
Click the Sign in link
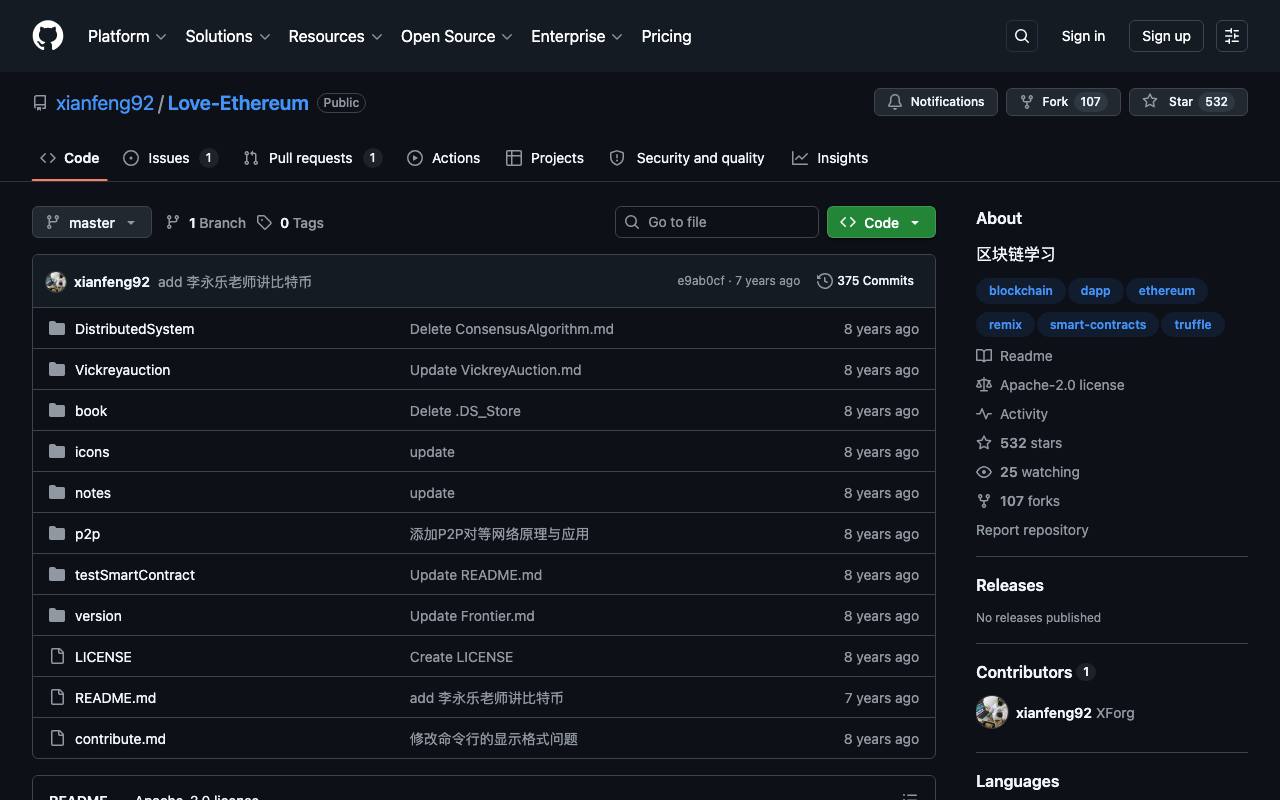[x=1083, y=36]
